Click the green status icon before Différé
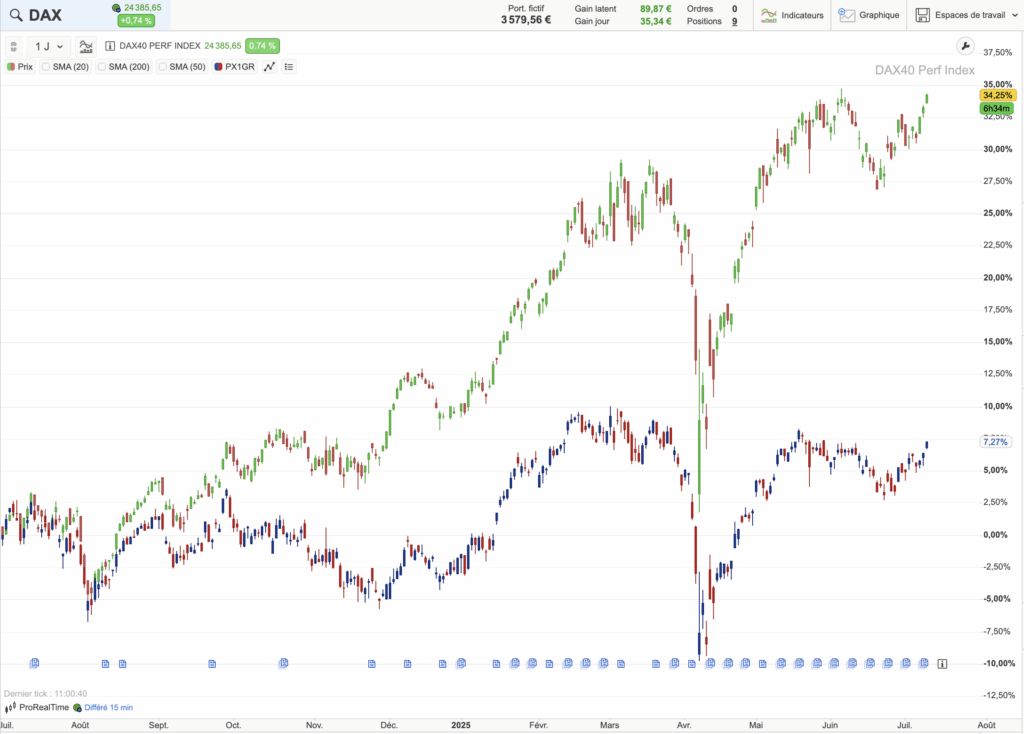 click(x=77, y=707)
